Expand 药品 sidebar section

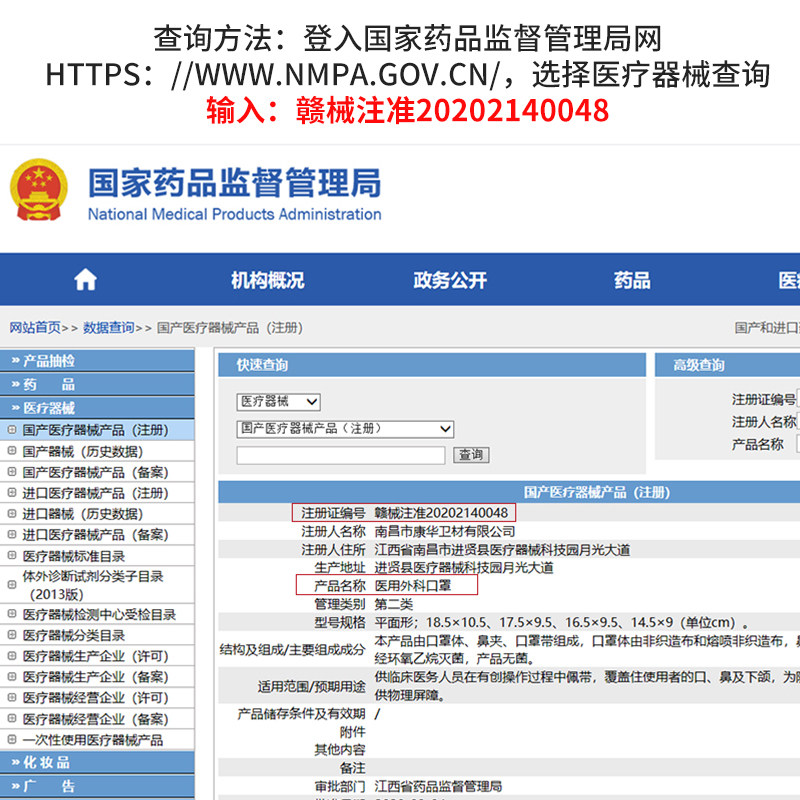point(97,384)
